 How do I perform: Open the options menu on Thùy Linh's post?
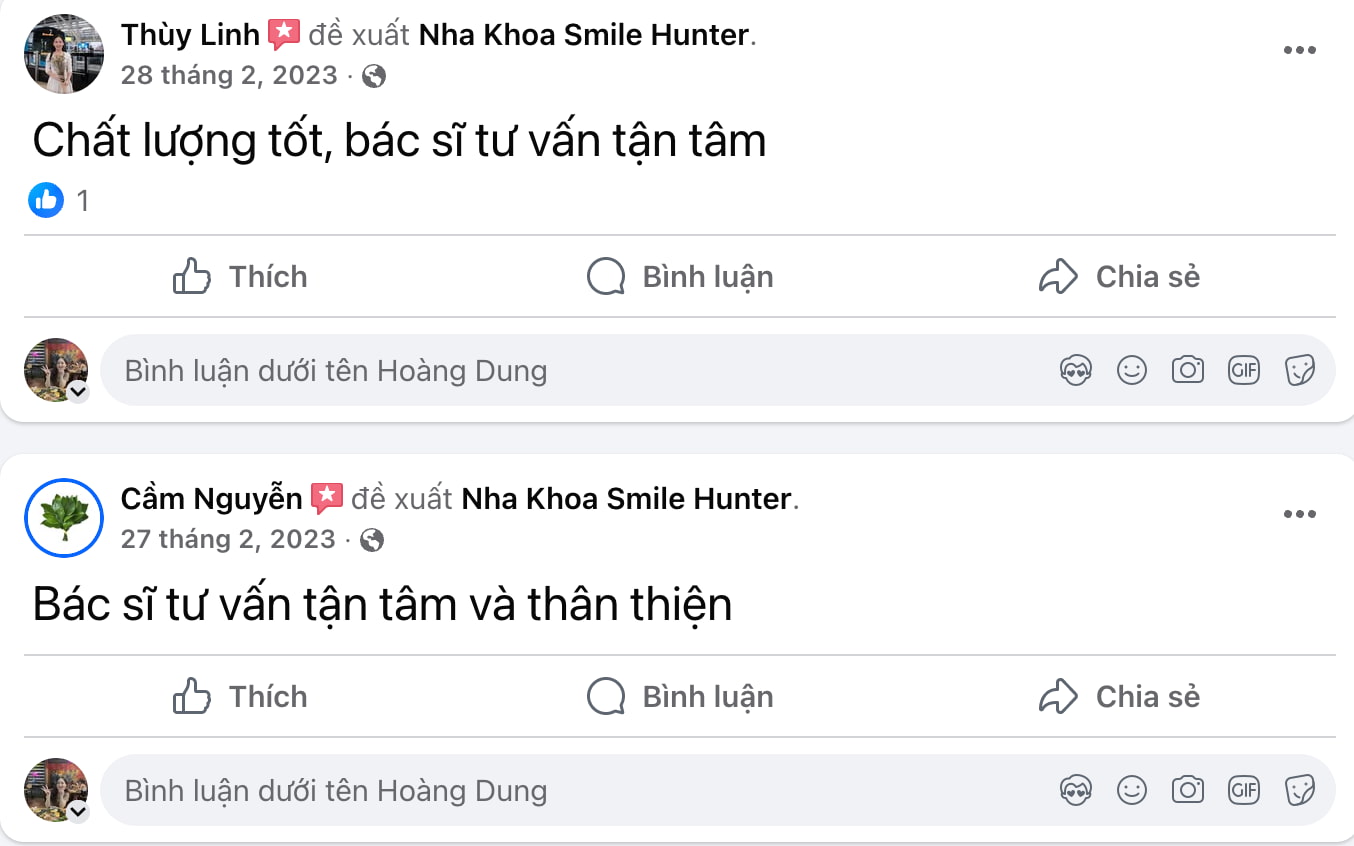tap(1299, 51)
